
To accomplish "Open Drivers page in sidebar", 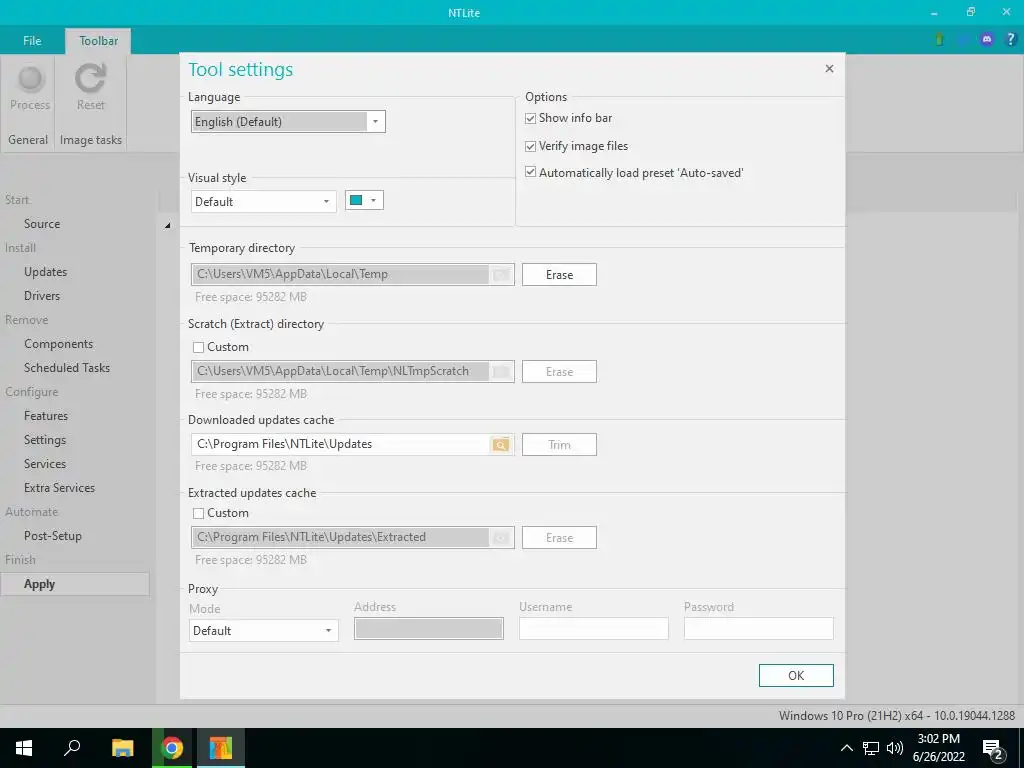I will (42, 296).
